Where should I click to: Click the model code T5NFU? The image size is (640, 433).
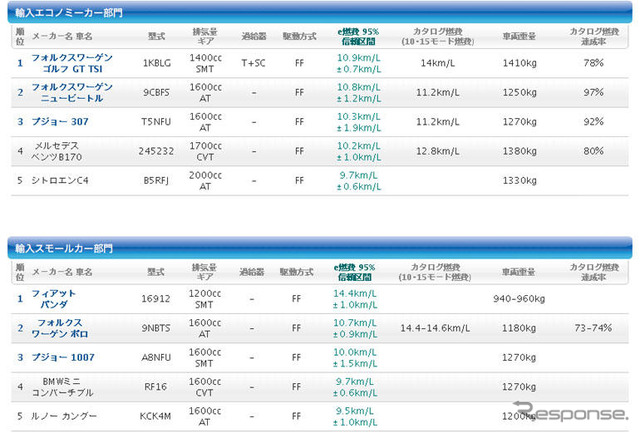click(156, 122)
